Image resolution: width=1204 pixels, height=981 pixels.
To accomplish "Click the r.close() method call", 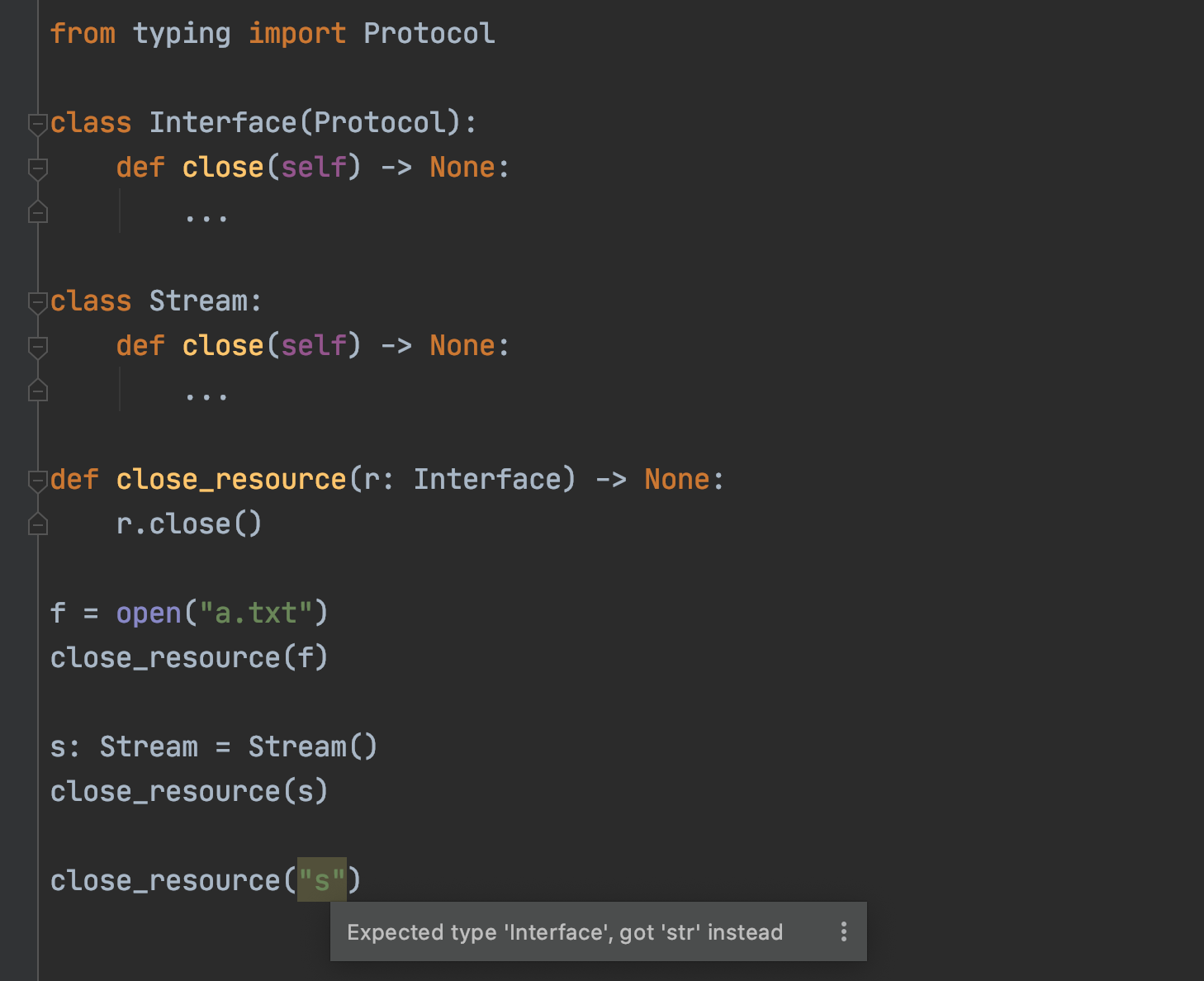I will 189,524.
